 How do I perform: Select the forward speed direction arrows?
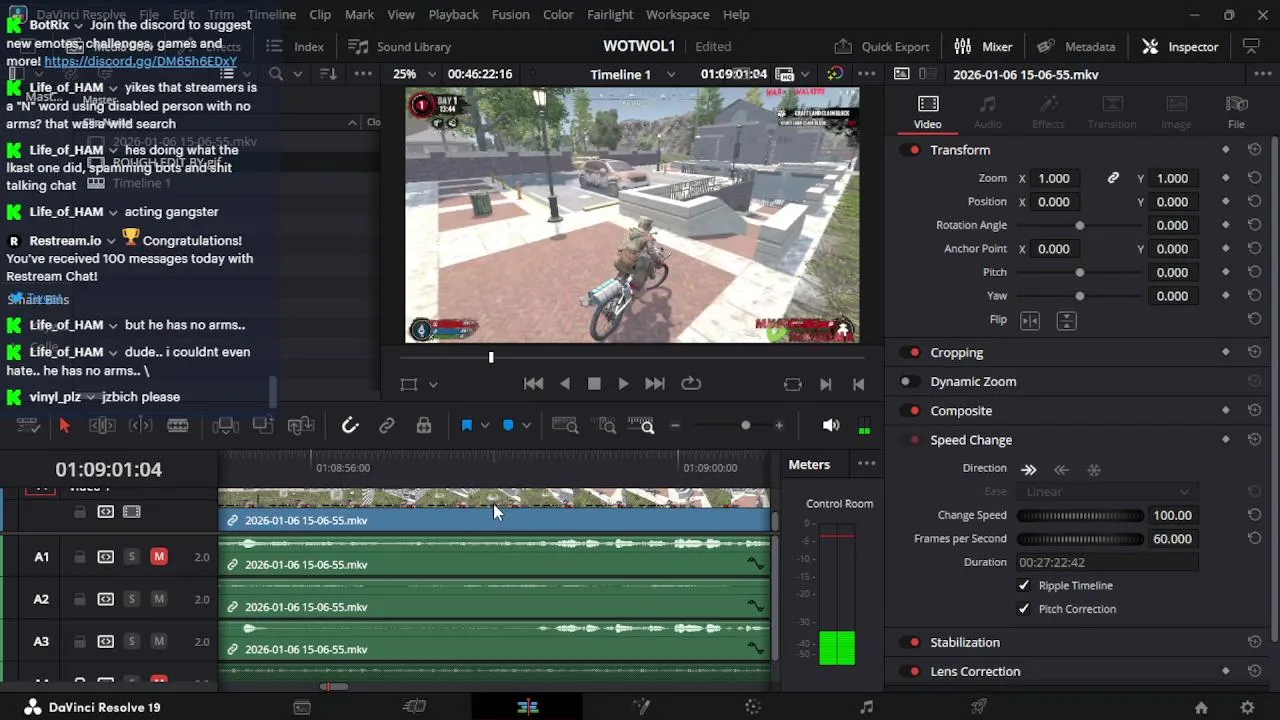1028,469
